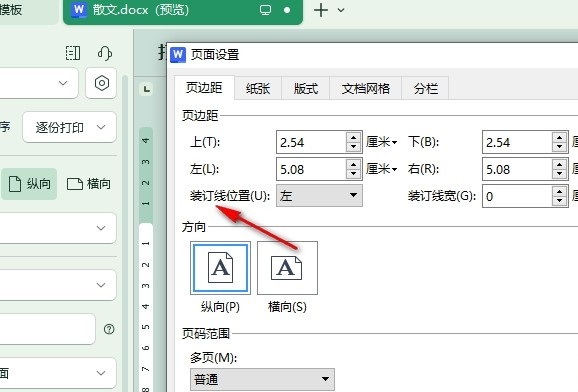Click the vertical ruler beside the document
This screenshot has width=578, height=392.
(x=146, y=260)
